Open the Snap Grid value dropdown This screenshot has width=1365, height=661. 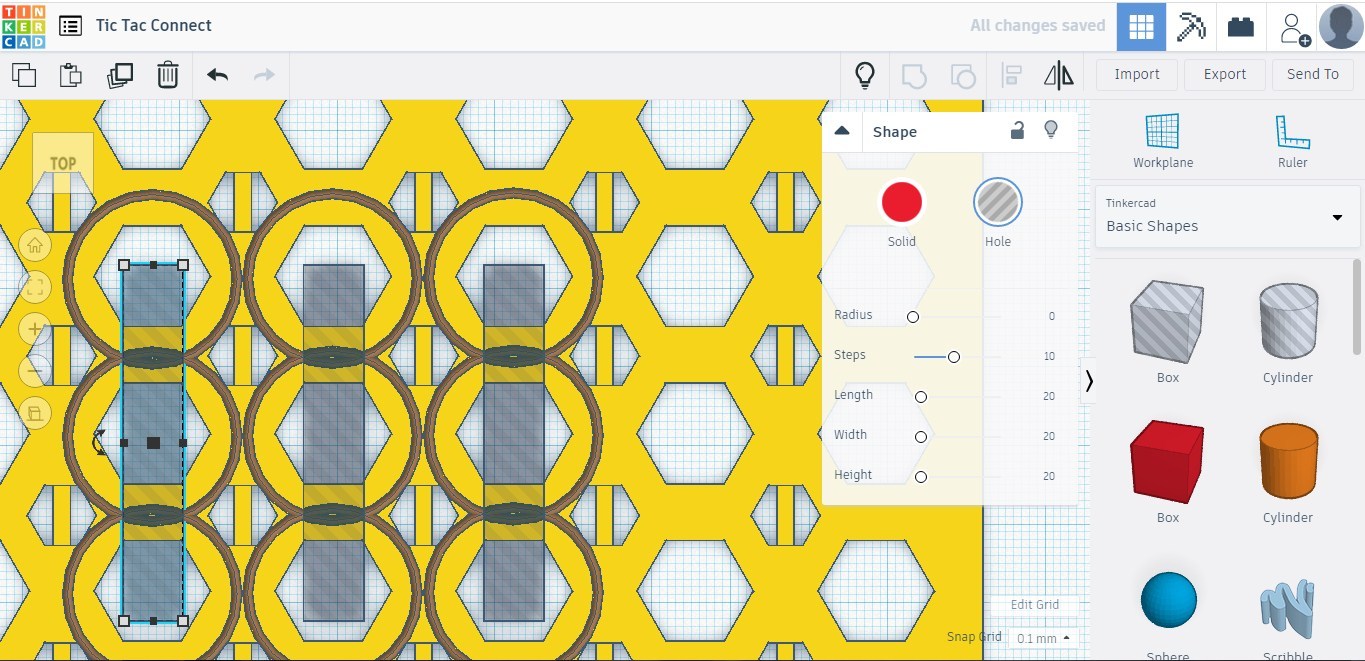pos(1042,638)
